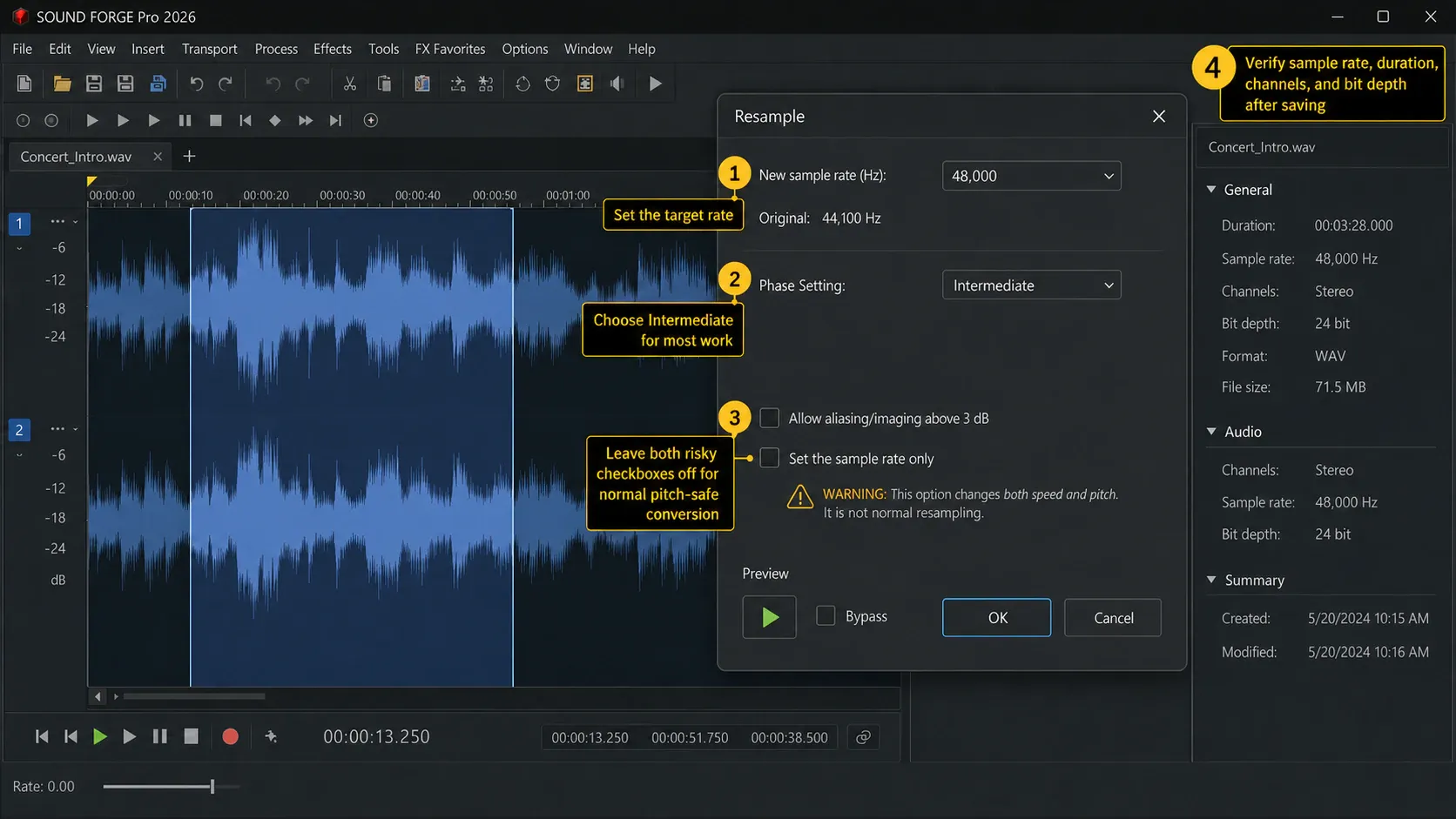The height and width of the screenshot is (819, 1456).
Task: Collapse the Summary section
Action: (x=1211, y=580)
